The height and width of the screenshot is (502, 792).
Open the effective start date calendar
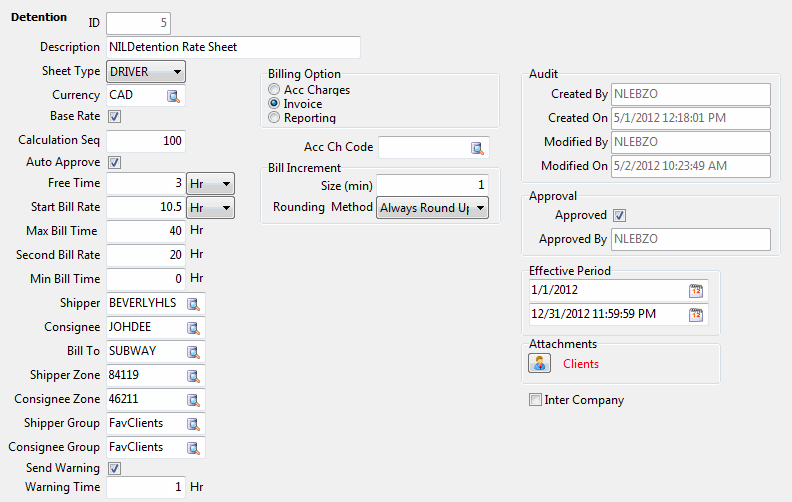[x=696, y=291]
